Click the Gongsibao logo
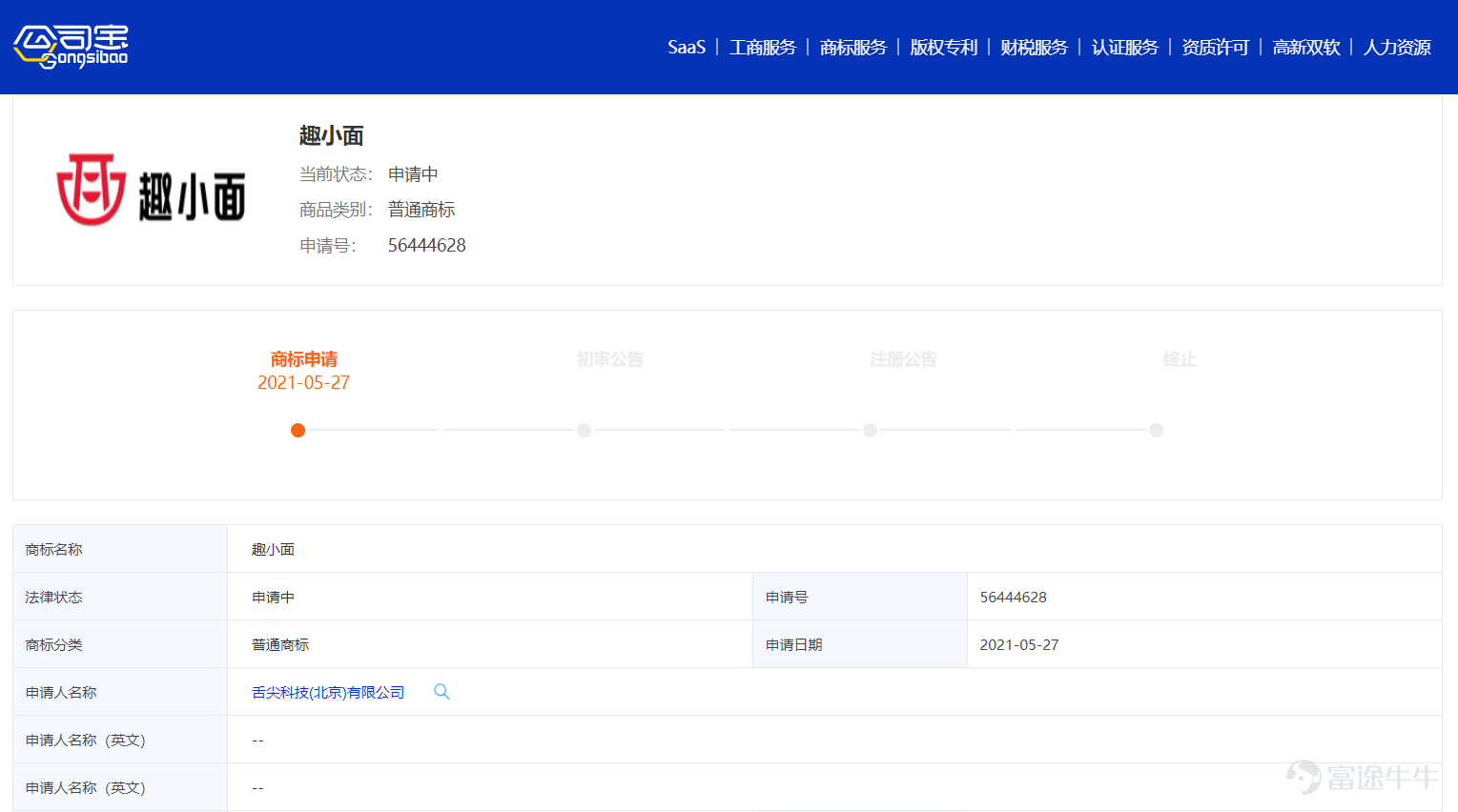Viewport: 1458px width, 812px height. pos(71,47)
